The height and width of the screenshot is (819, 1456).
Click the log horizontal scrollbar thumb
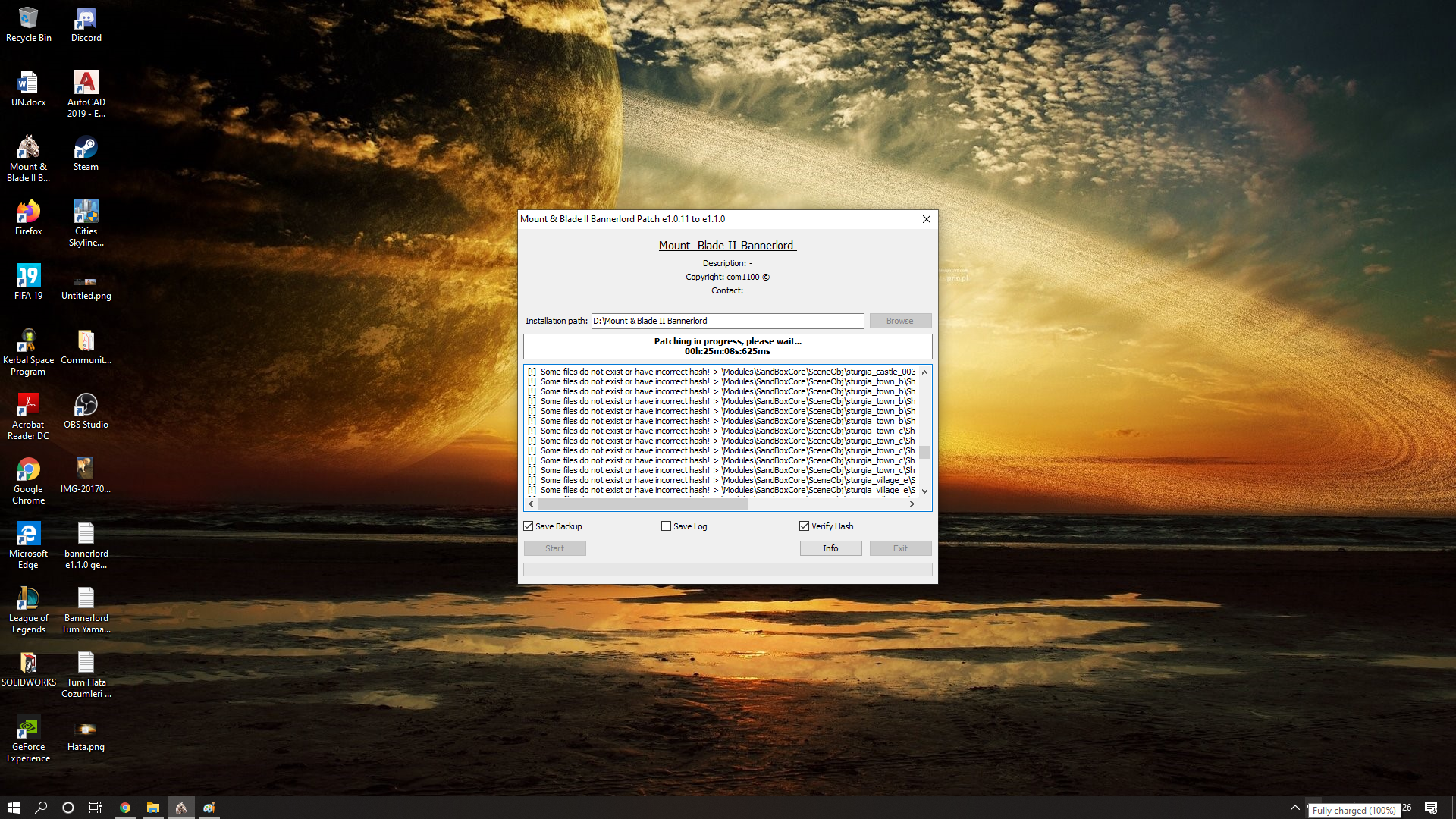(643, 504)
